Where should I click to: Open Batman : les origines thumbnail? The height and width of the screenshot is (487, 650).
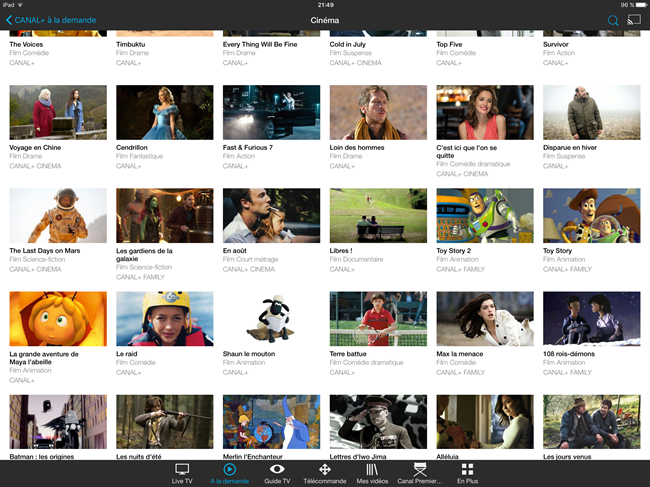(58, 422)
